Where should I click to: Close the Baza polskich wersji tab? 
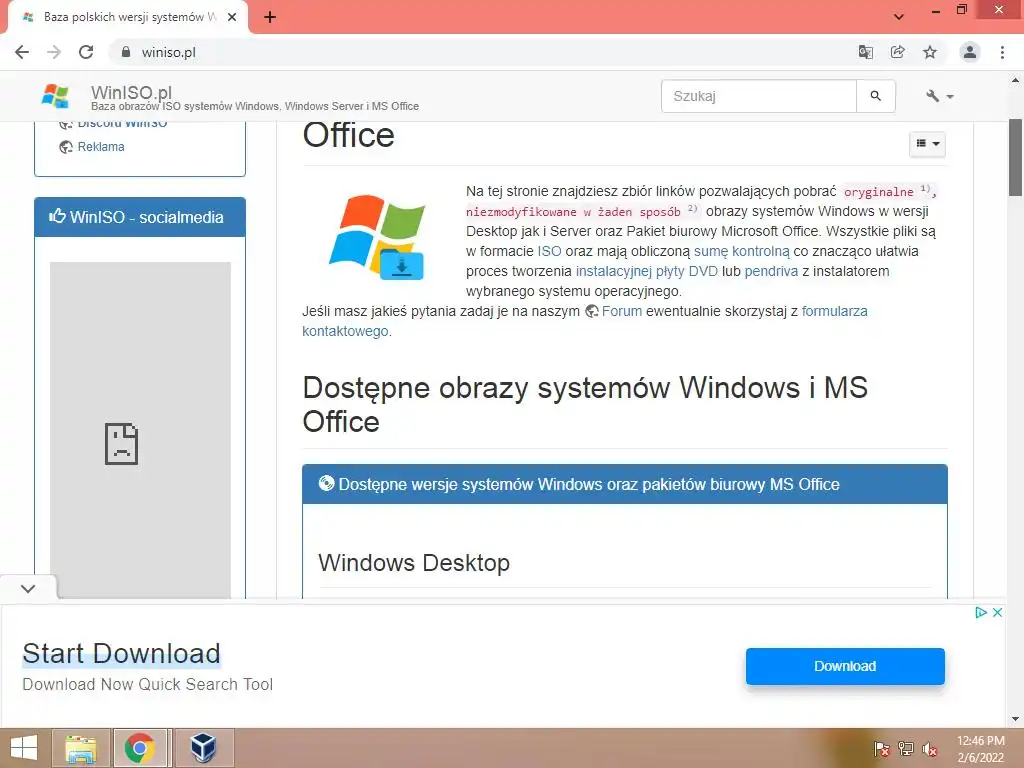(232, 17)
